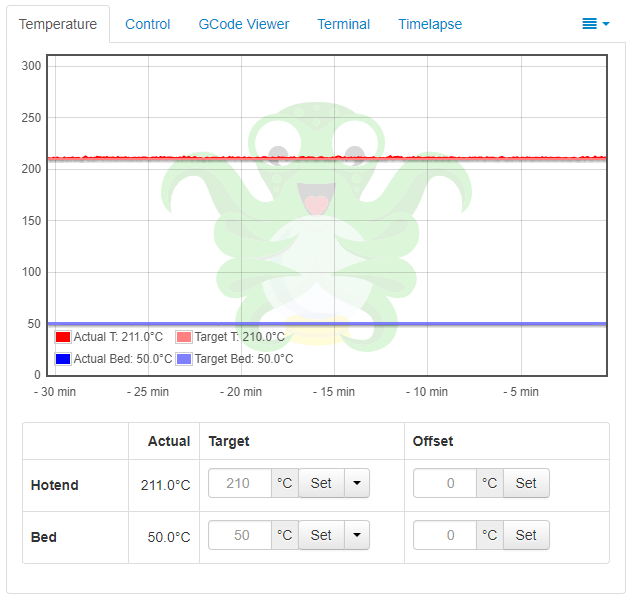Set the Hotend target temperature

(x=321, y=484)
